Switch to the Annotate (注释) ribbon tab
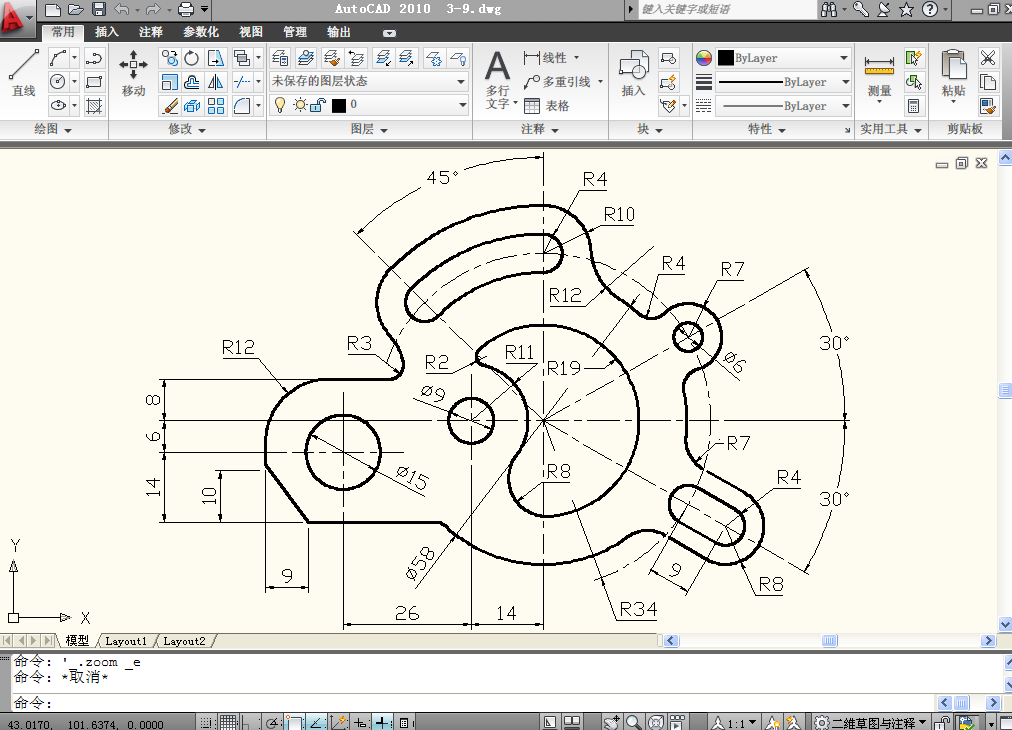Image resolution: width=1012 pixels, height=730 pixels. point(151,32)
